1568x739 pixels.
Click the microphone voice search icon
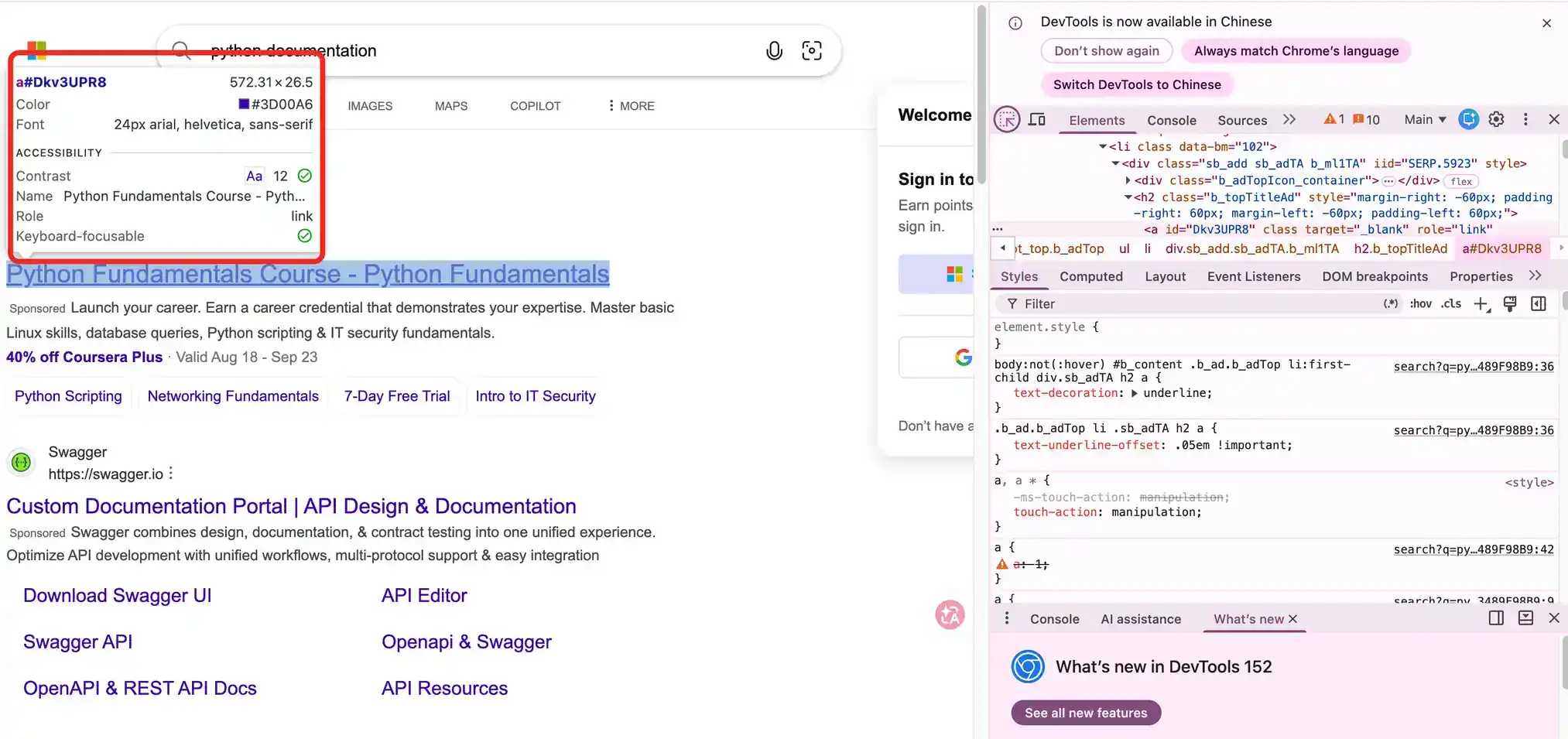(x=774, y=51)
